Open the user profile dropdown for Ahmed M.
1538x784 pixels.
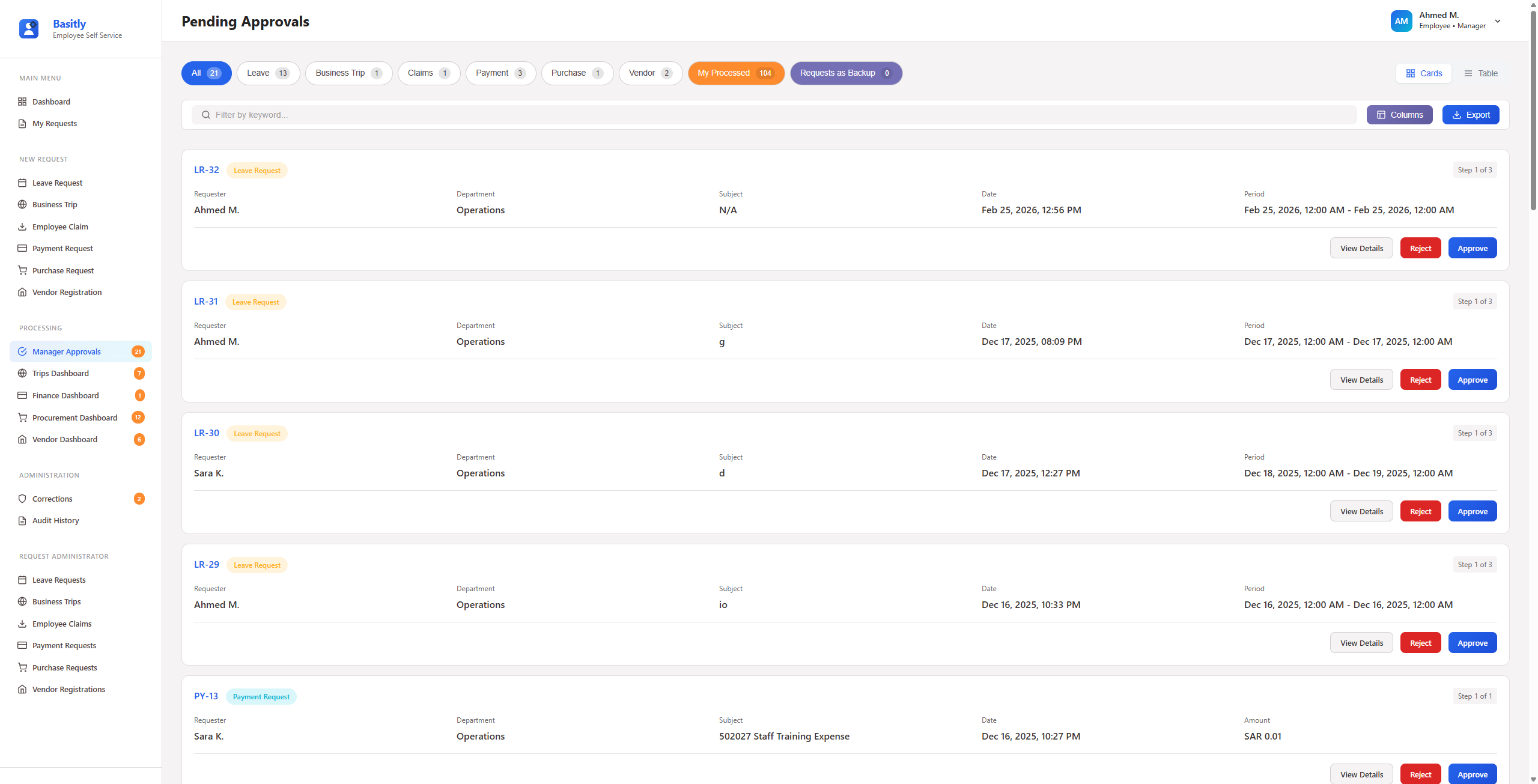(1498, 20)
